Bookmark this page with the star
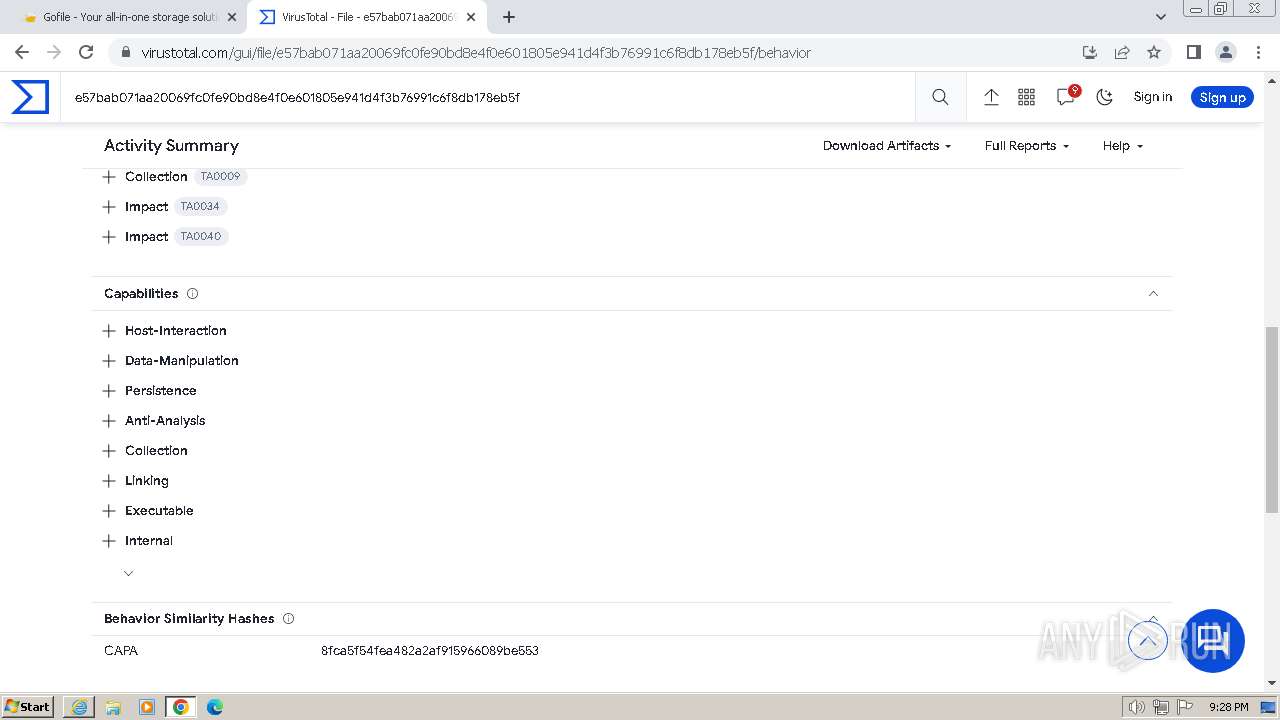This screenshot has height=720, width=1280. pos(1154,52)
